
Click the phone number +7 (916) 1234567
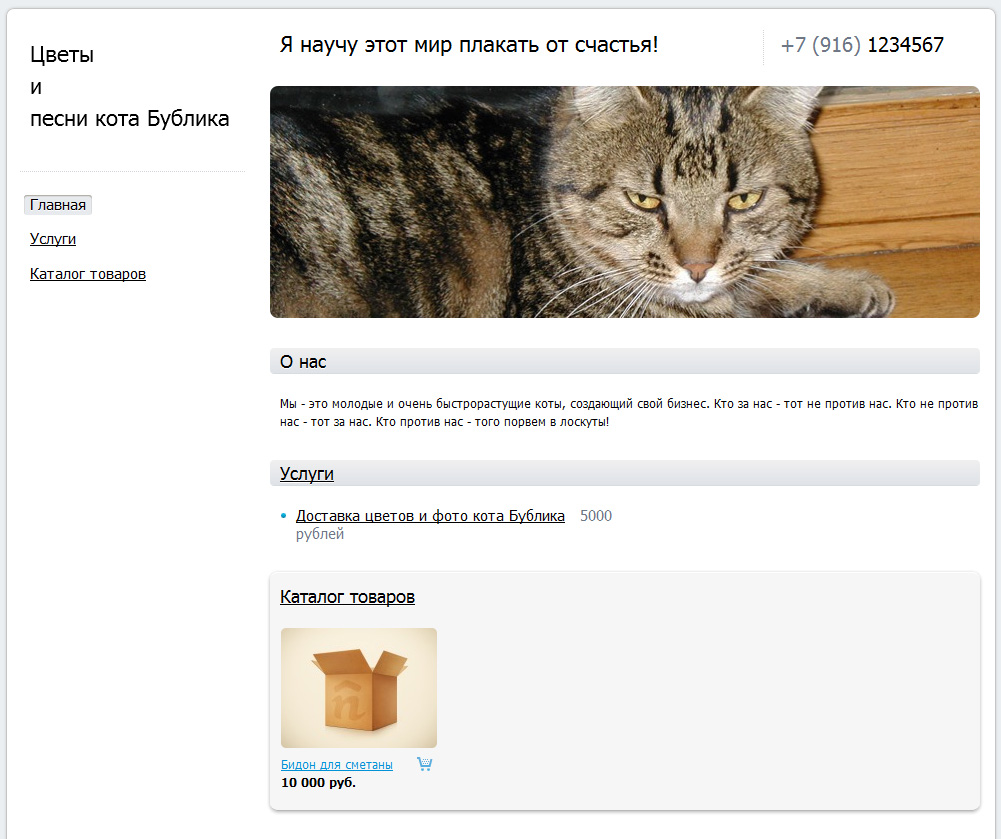click(x=862, y=45)
